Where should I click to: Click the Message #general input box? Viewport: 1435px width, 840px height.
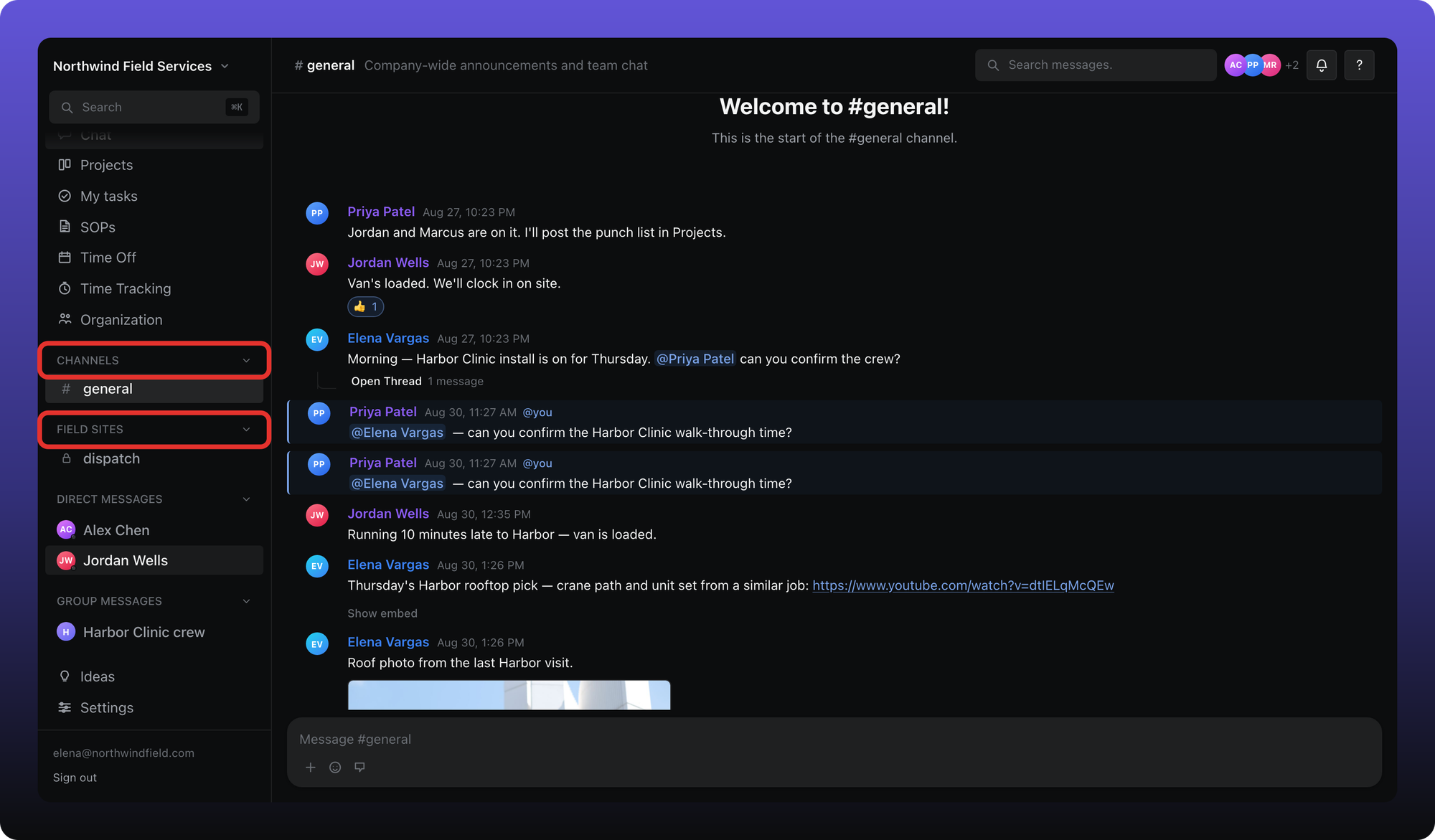click(x=834, y=740)
